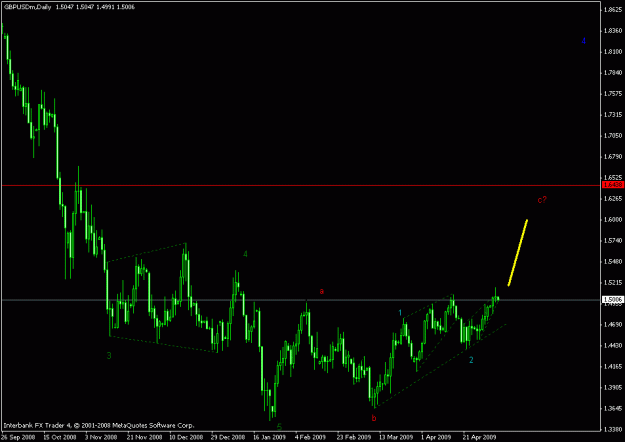Select the green wave label 4
Image resolution: width=625 pixels, height=442 pixels.
pos(245,254)
